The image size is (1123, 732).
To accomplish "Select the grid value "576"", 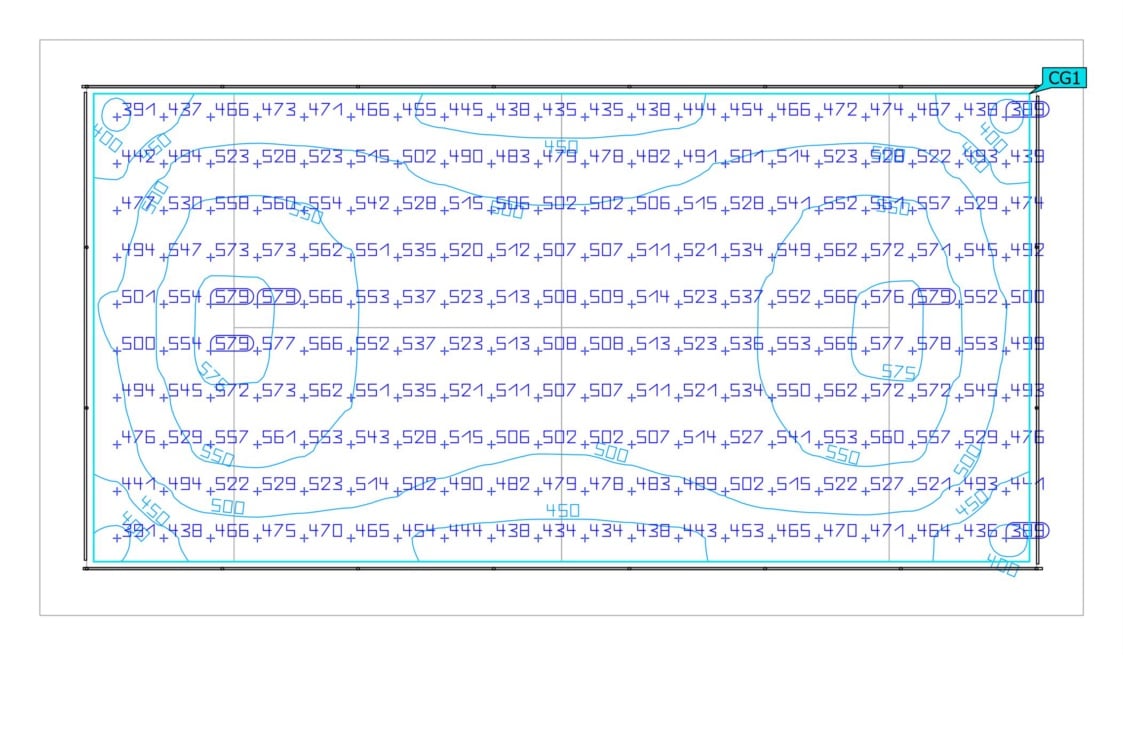I will [887, 297].
